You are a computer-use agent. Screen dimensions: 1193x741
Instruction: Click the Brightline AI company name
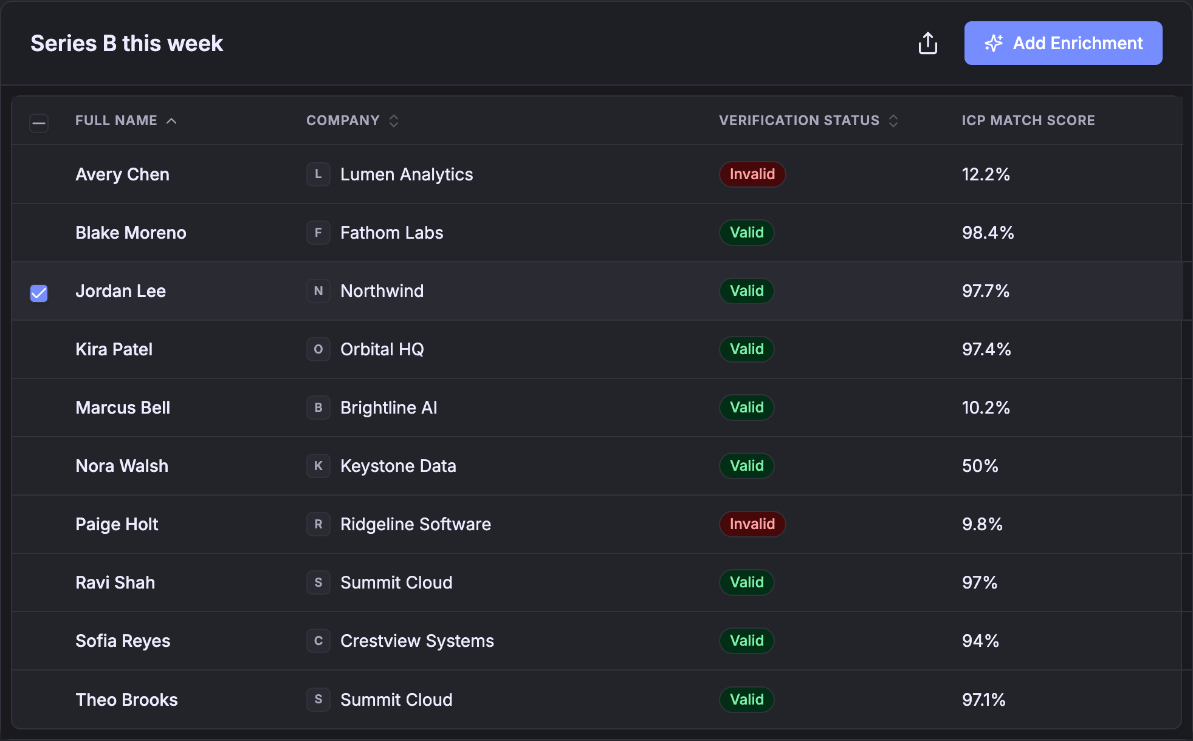(388, 408)
